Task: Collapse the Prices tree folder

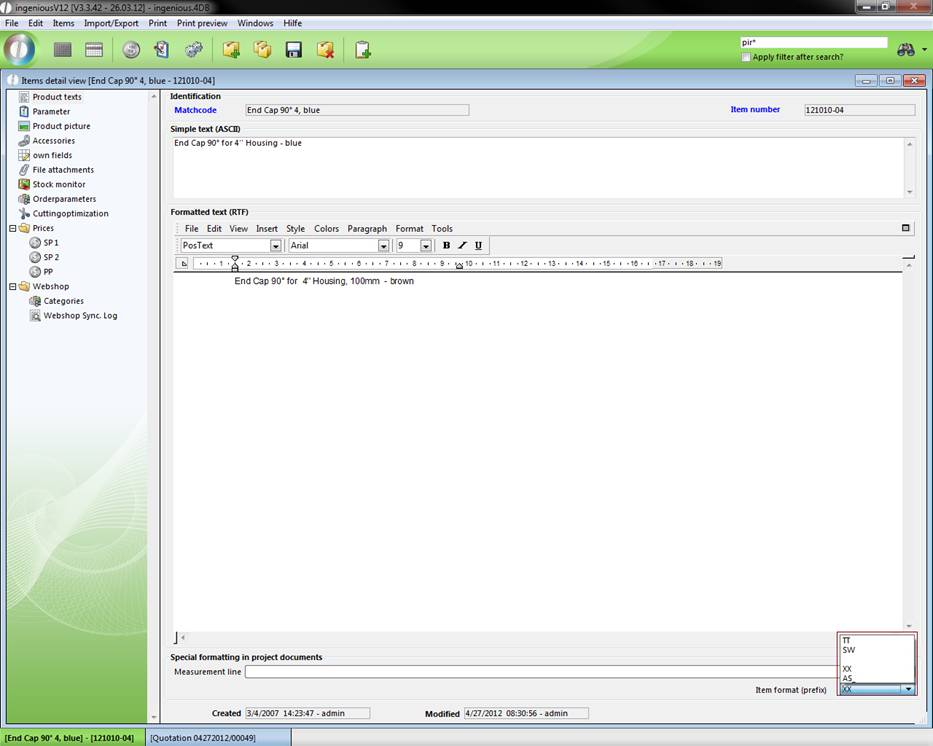Action: [x=13, y=228]
